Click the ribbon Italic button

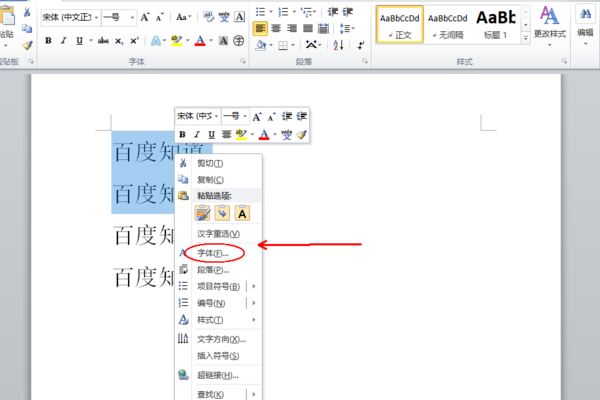pos(64,41)
